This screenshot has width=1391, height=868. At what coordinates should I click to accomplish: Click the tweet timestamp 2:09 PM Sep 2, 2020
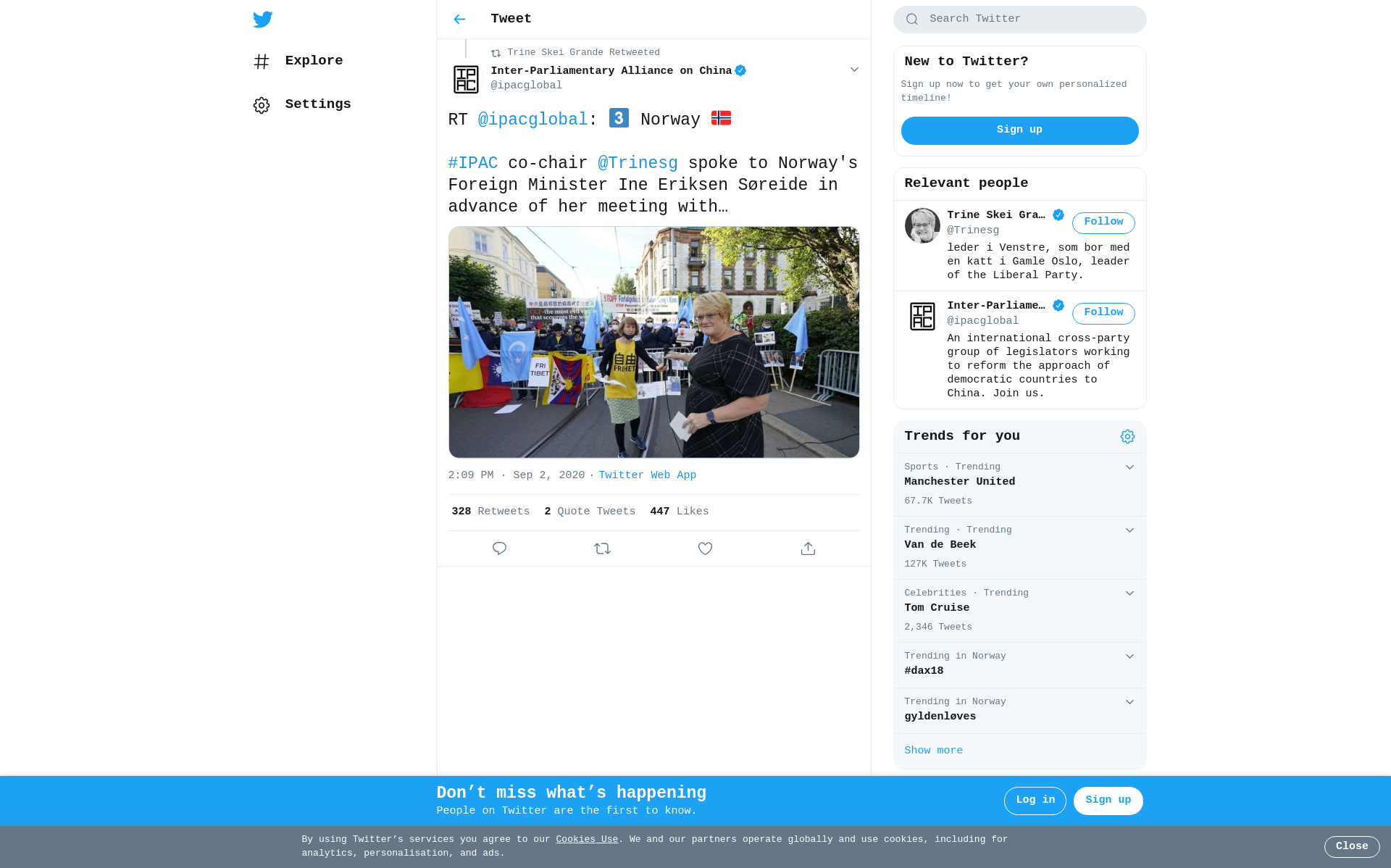point(516,475)
